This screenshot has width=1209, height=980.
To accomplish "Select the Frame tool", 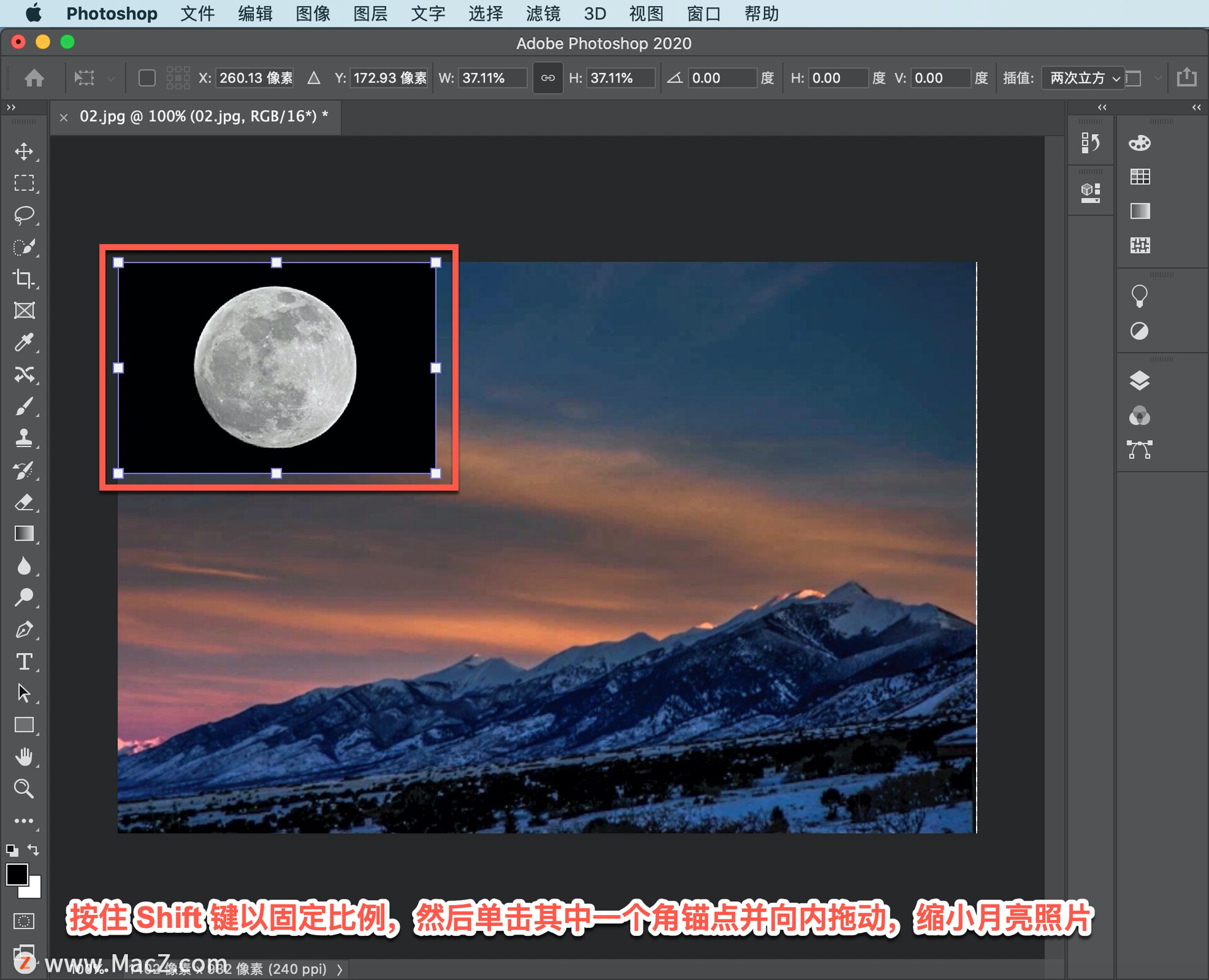I will tap(24, 311).
